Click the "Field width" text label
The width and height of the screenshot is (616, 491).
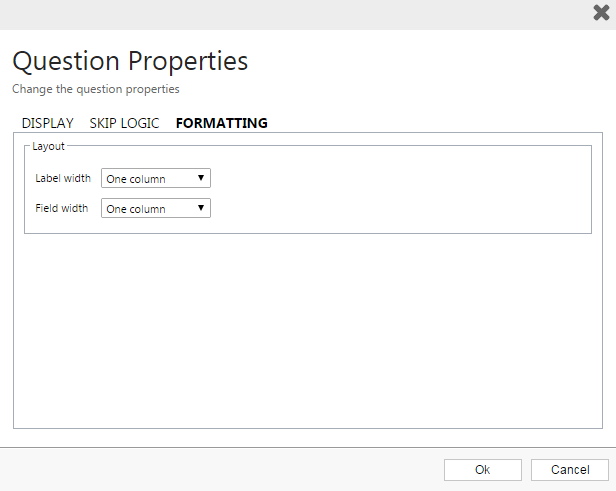click(62, 209)
